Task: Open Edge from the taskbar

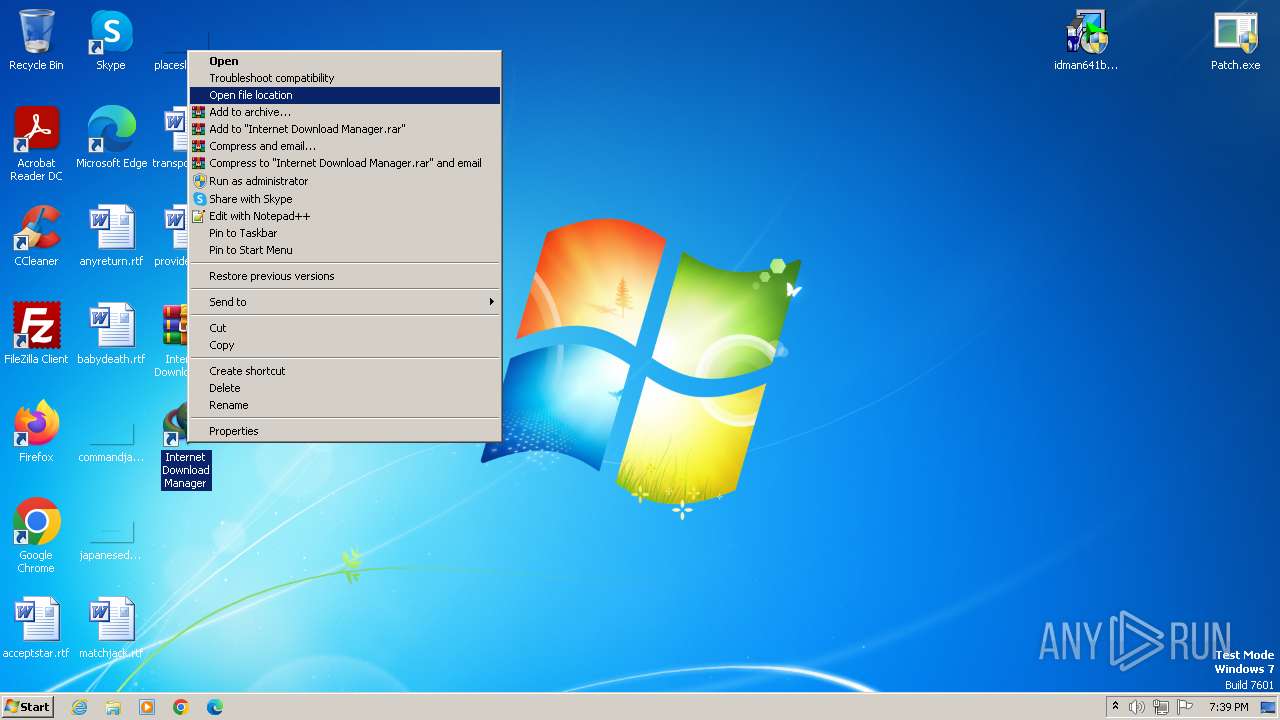Action: pos(215,707)
